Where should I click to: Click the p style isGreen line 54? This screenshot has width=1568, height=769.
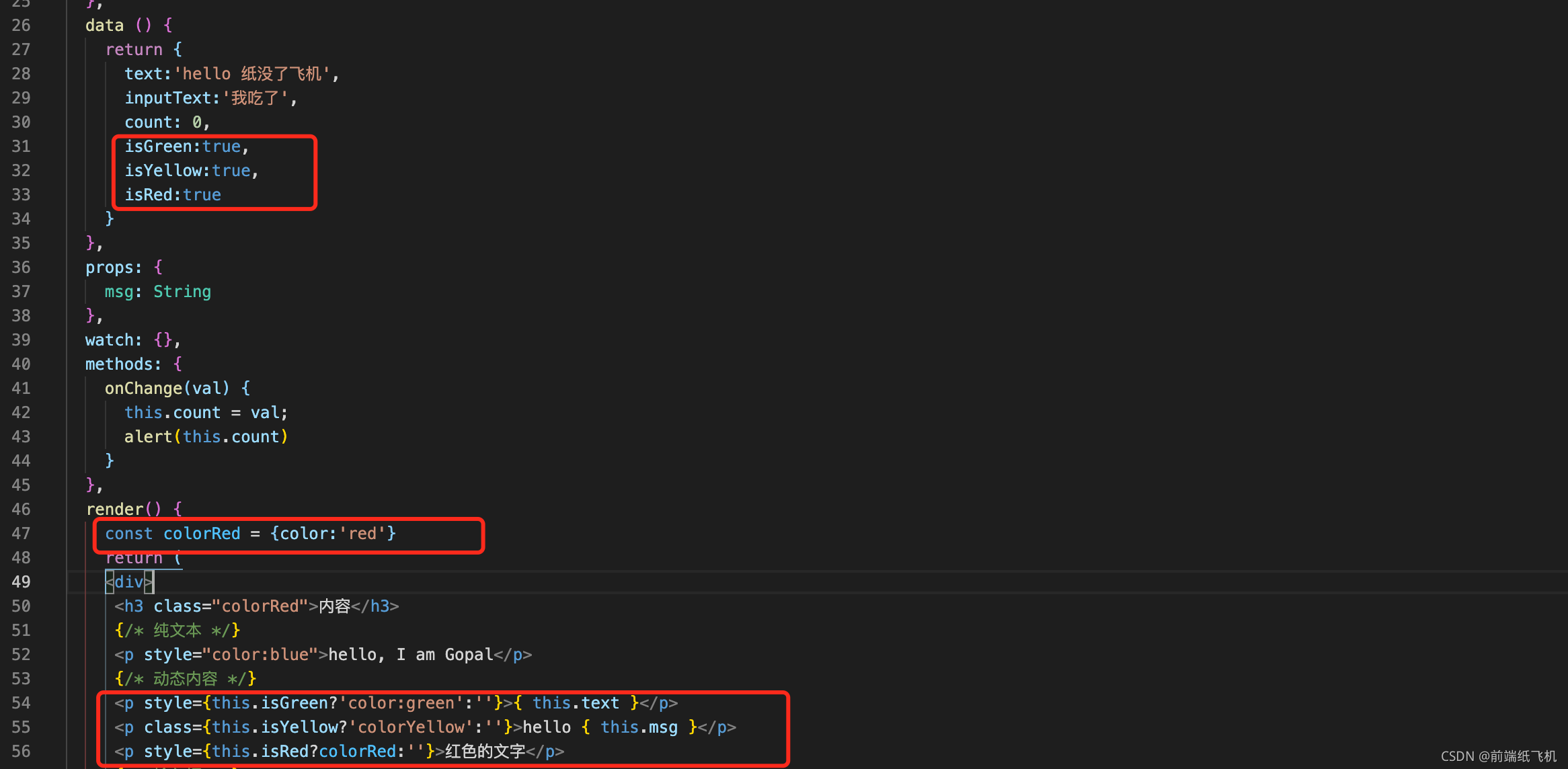coord(396,703)
